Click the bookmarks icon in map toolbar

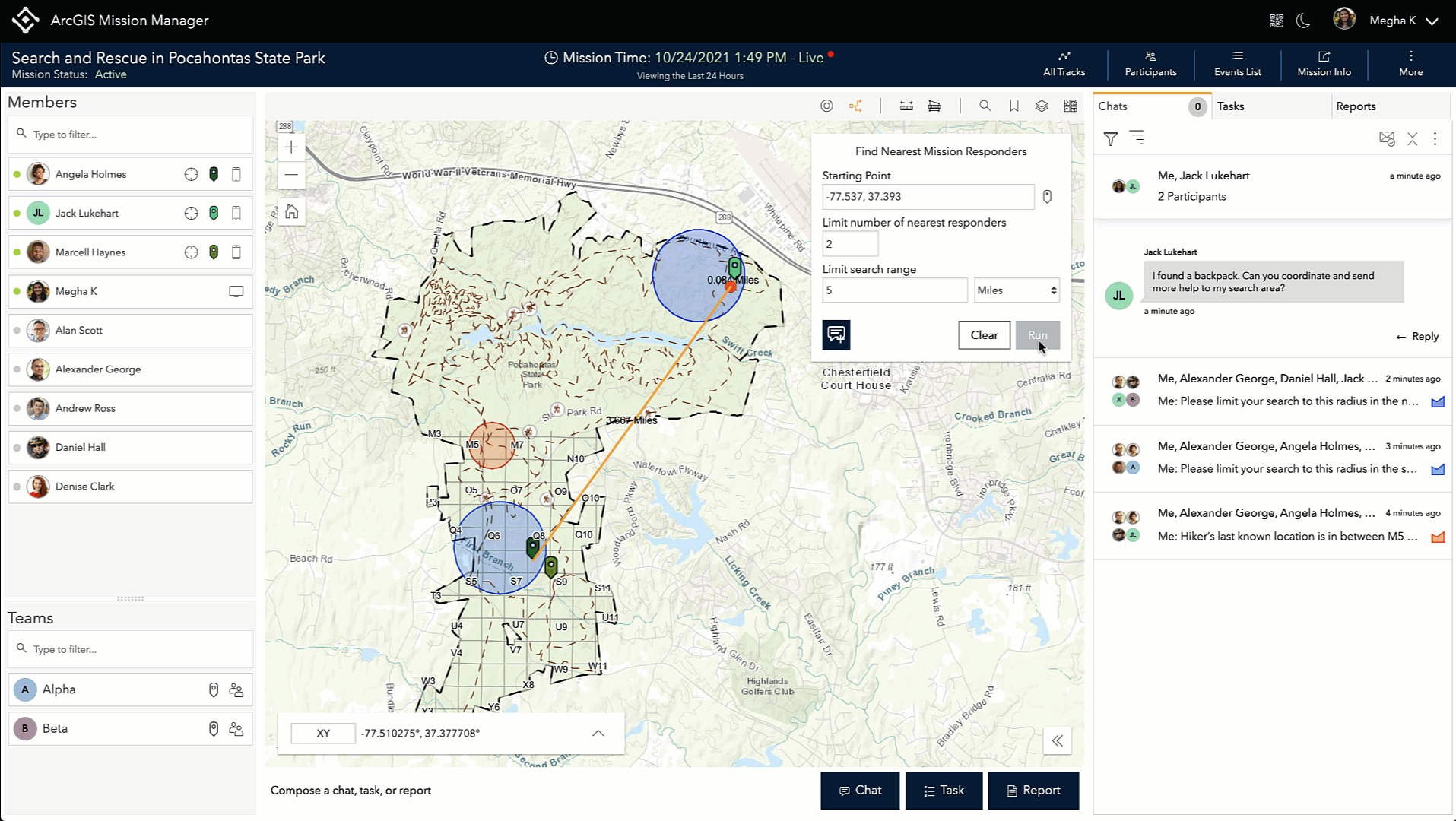click(1013, 106)
